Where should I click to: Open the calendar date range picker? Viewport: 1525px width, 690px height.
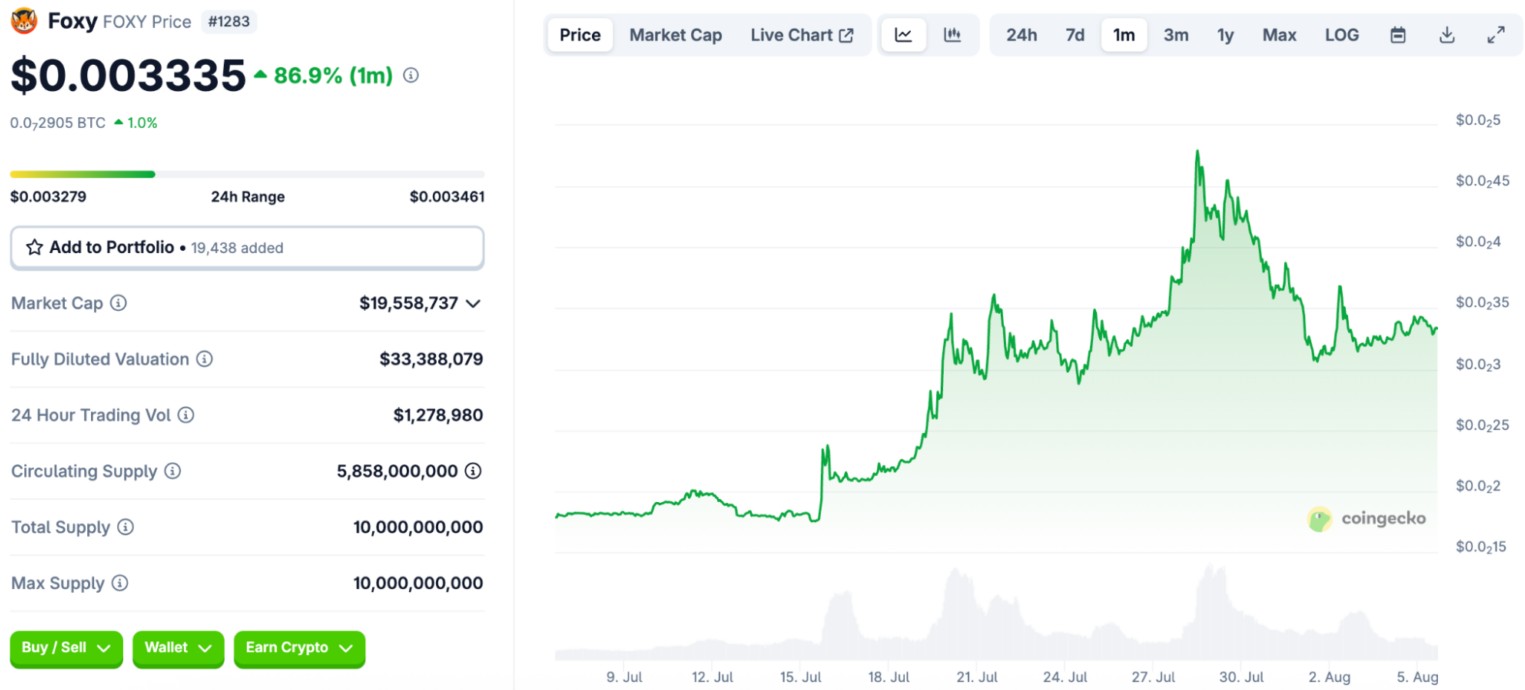[x=1398, y=35]
